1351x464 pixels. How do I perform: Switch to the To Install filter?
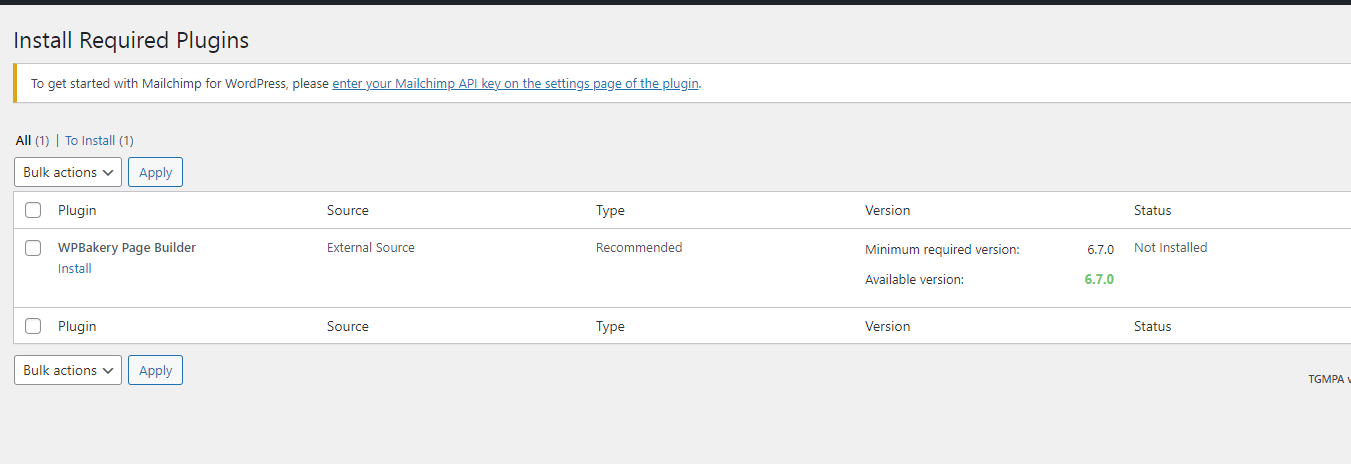click(x=90, y=141)
